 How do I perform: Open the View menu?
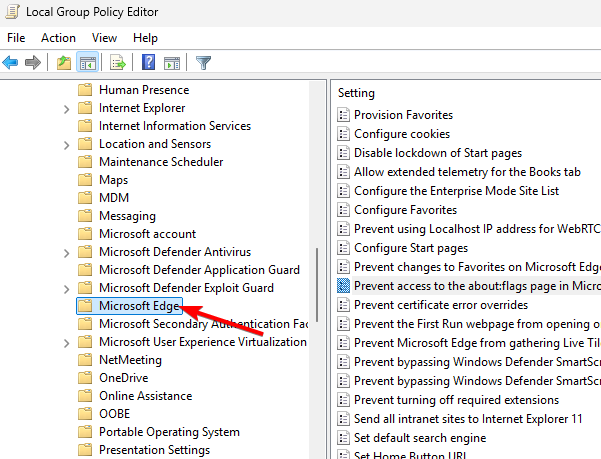point(104,38)
